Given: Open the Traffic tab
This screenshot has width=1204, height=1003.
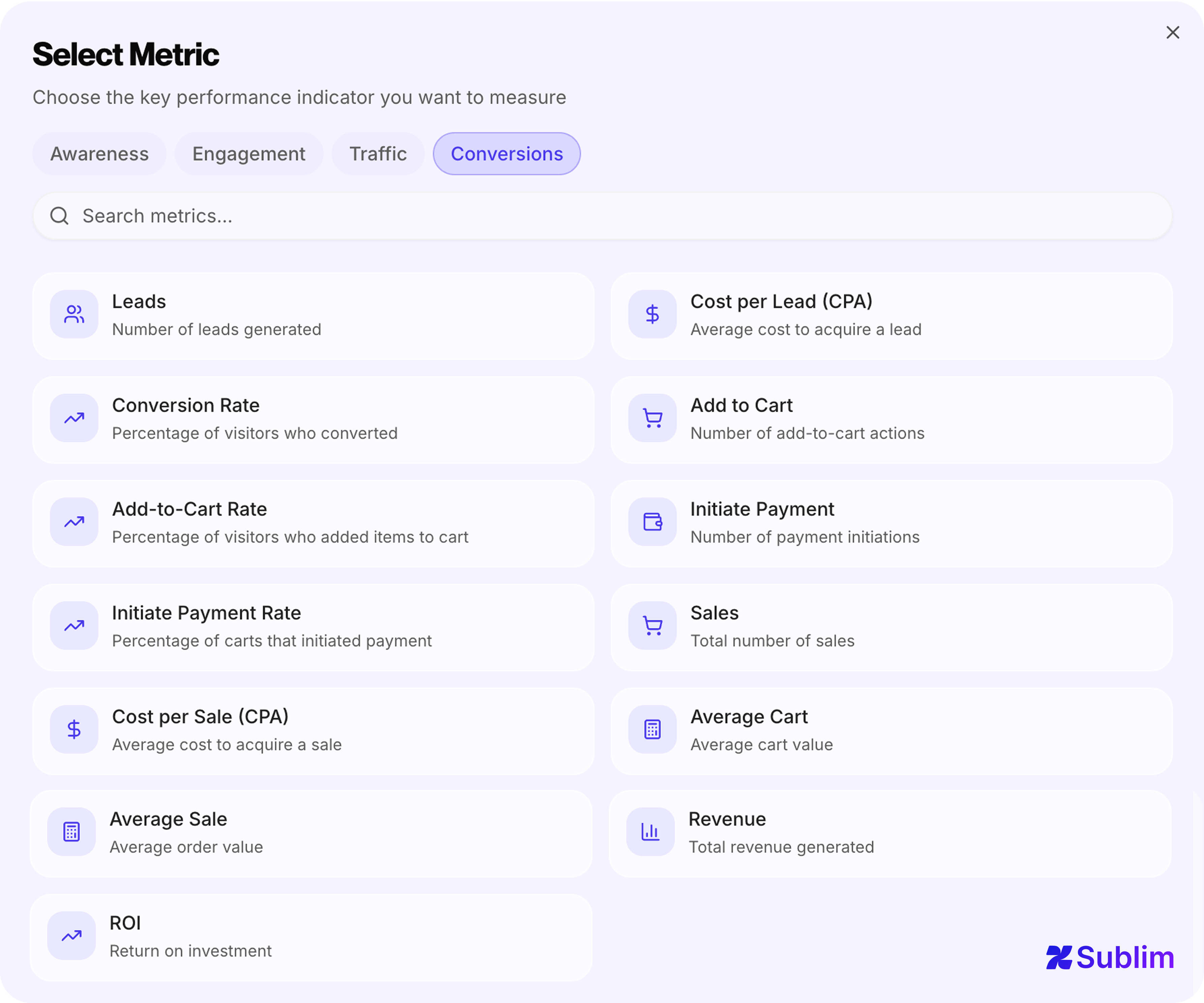Looking at the screenshot, I should [378, 154].
